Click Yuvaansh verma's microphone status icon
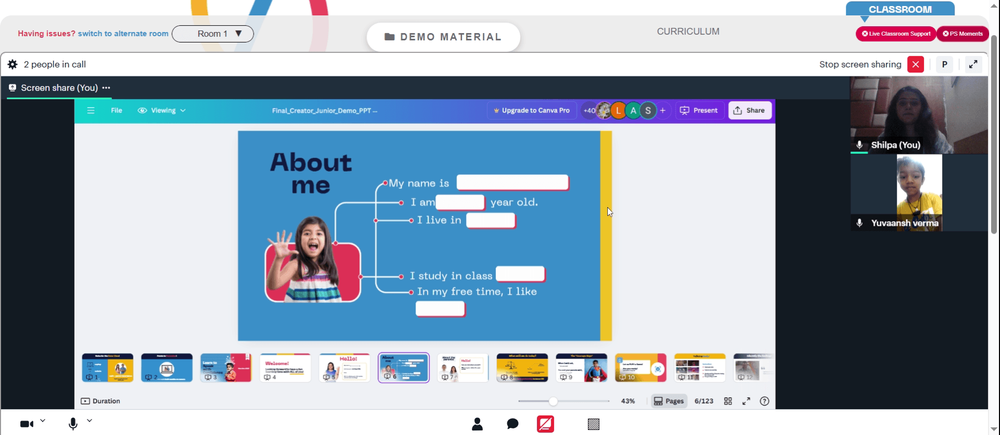Image resolution: width=1000 pixels, height=435 pixels. click(x=860, y=223)
